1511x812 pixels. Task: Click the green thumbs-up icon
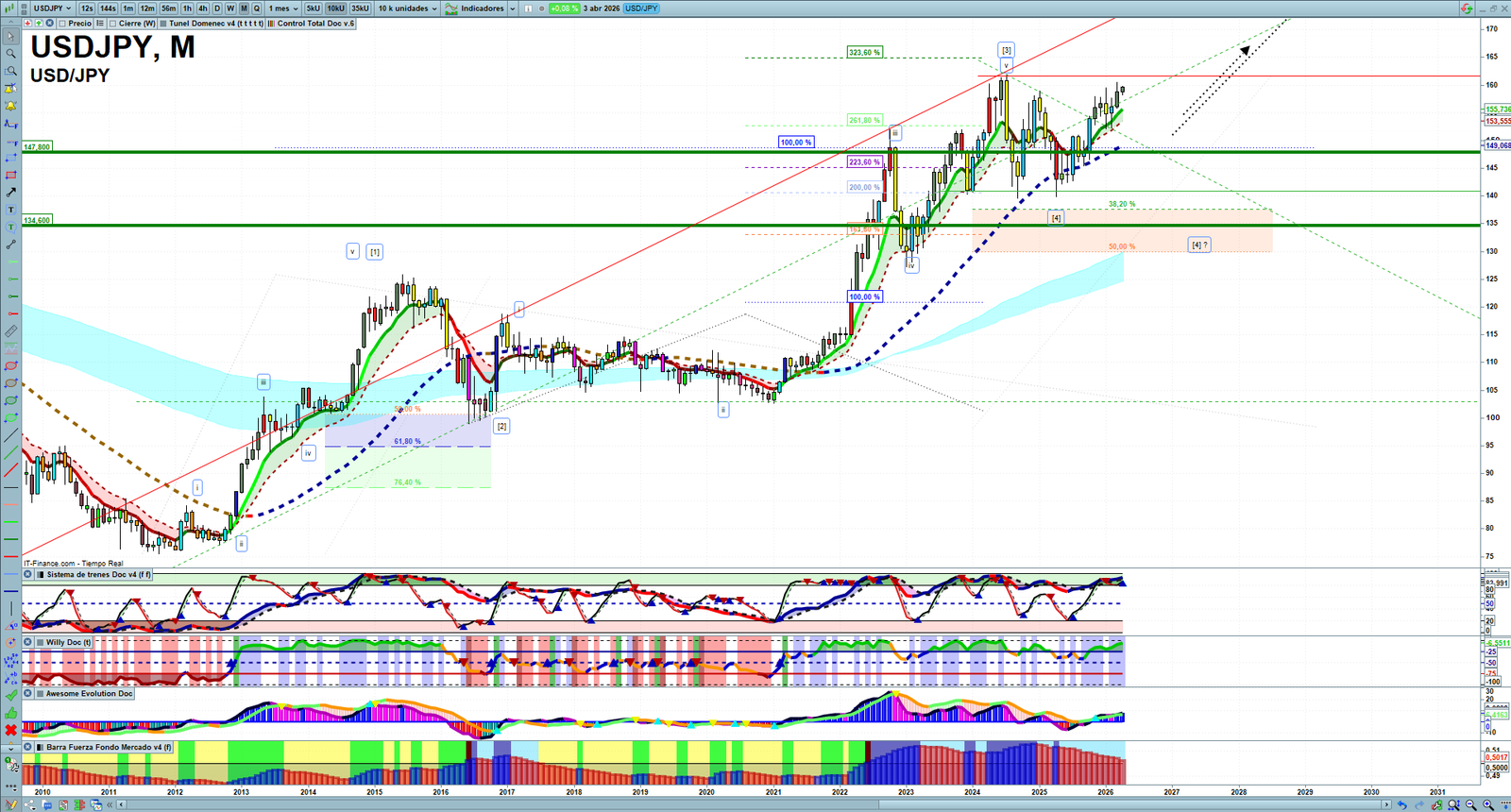[10, 714]
